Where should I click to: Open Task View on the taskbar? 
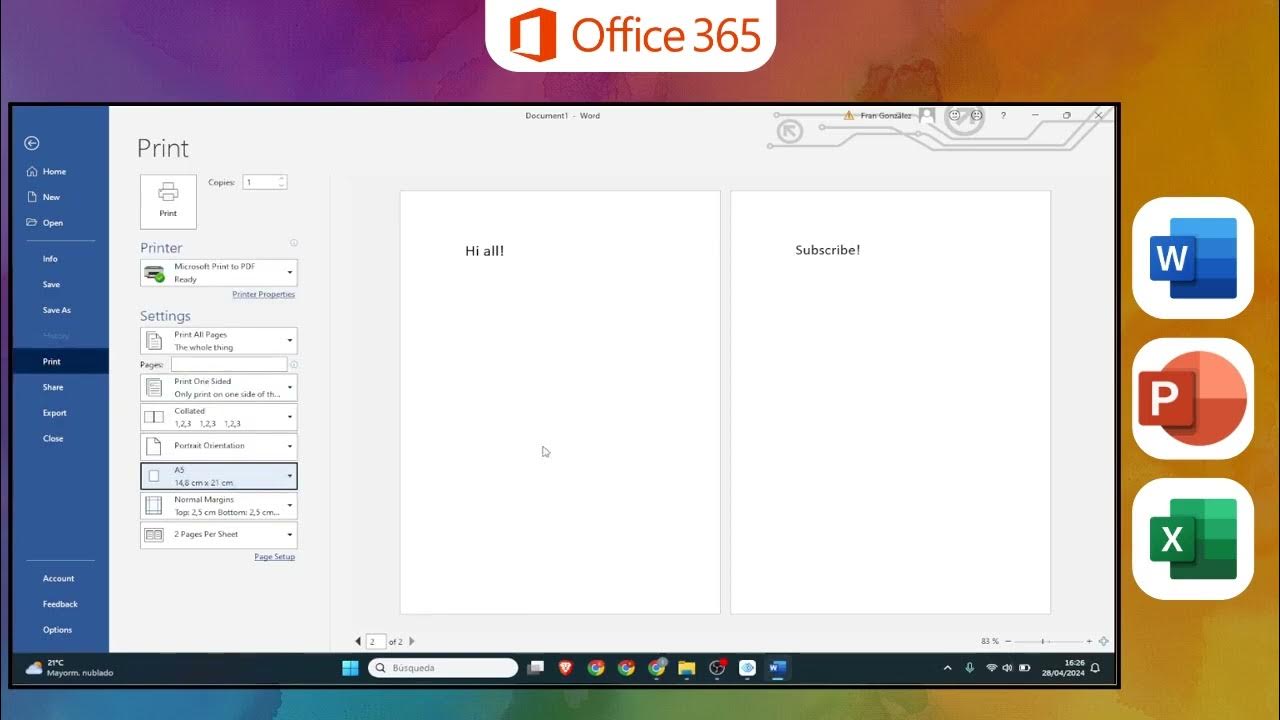[x=536, y=668]
